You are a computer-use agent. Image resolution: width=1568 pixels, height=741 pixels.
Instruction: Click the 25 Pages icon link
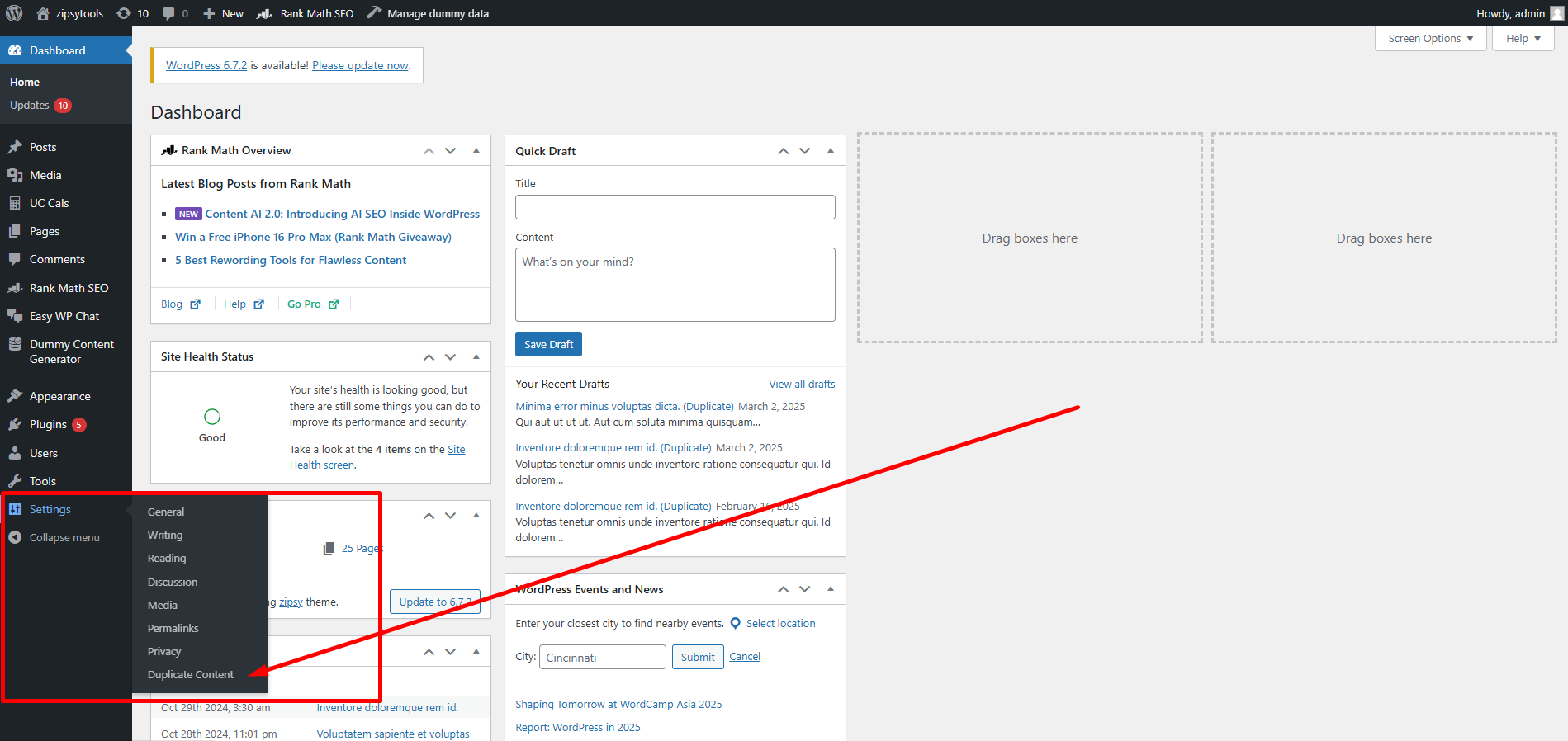(329, 549)
